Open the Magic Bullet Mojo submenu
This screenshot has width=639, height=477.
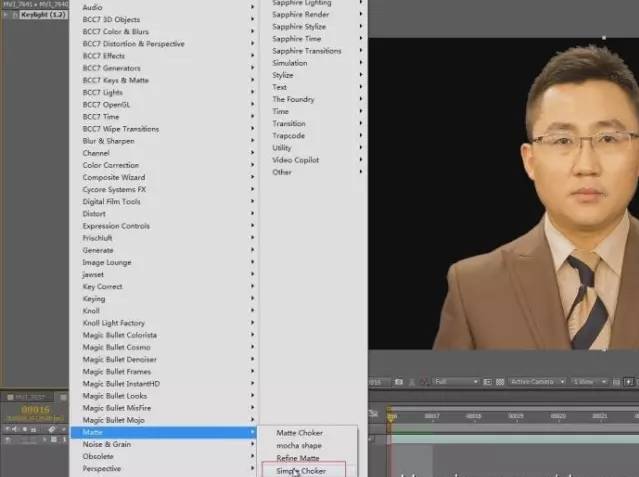(x=163, y=420)
